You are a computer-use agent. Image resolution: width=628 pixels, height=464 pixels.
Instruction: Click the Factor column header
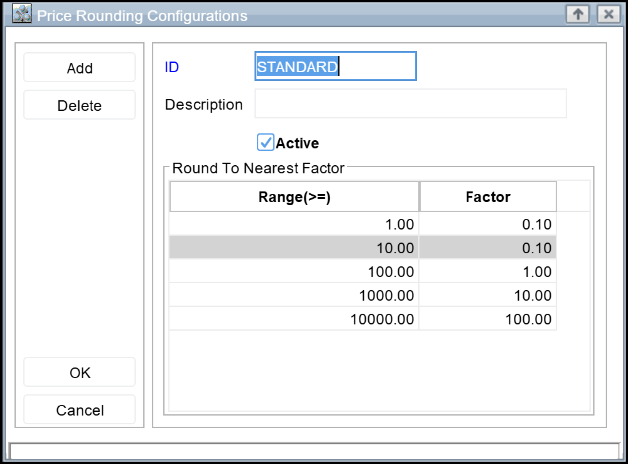(x=488, y=197)
